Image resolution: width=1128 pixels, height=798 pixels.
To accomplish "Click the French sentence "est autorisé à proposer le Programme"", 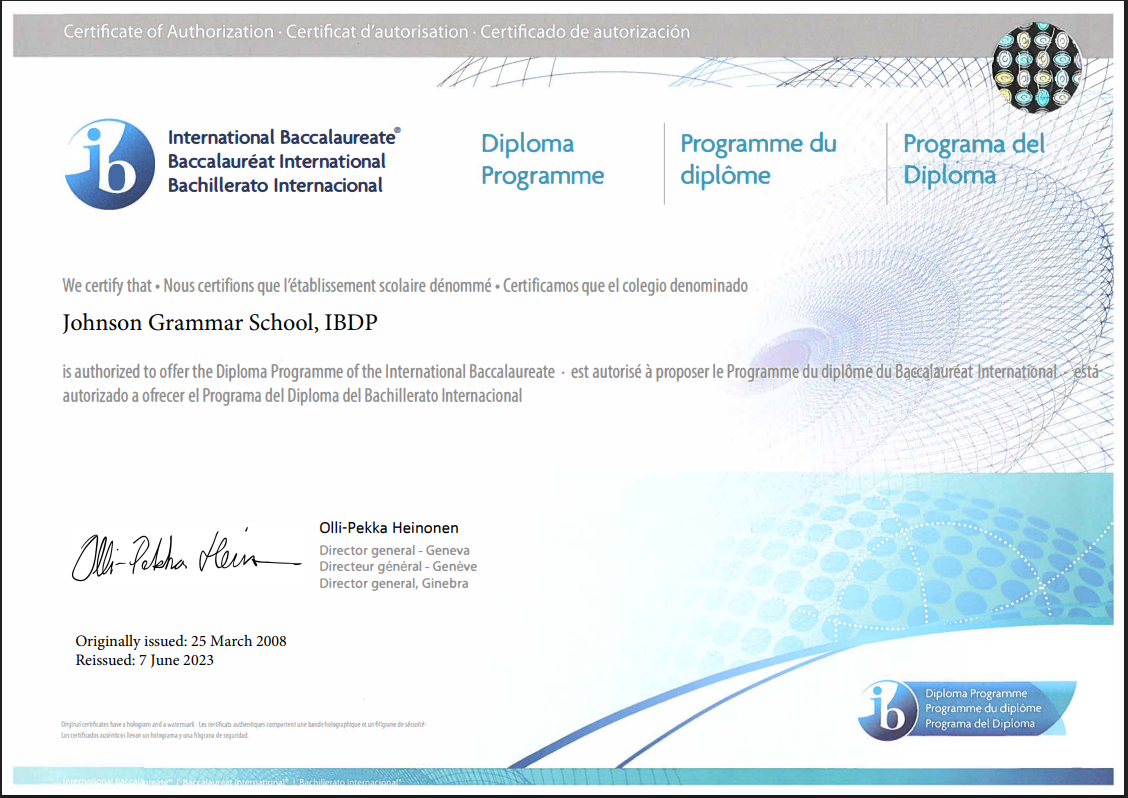I will click(x=814, y=371).
